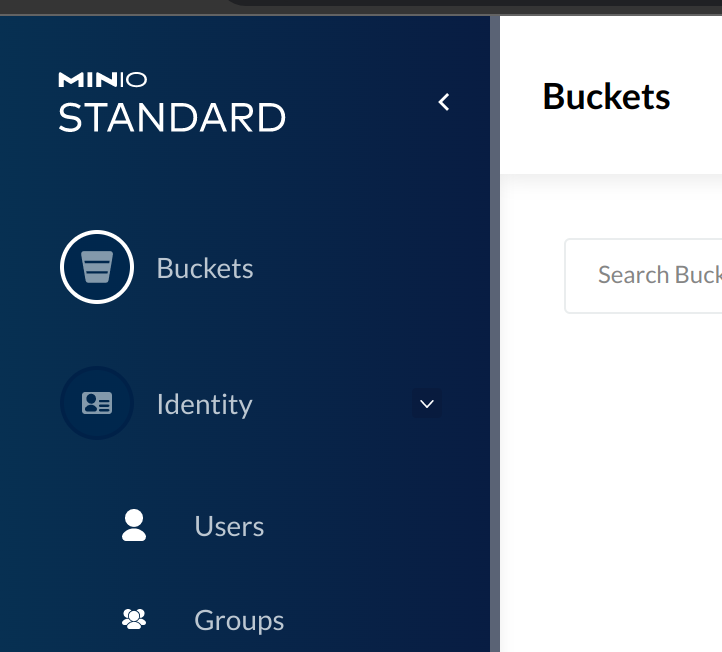This screenshot has width=722, height=652.
Task: Open the Buckets bucket icon in sidebar
Action: [97, 267]
